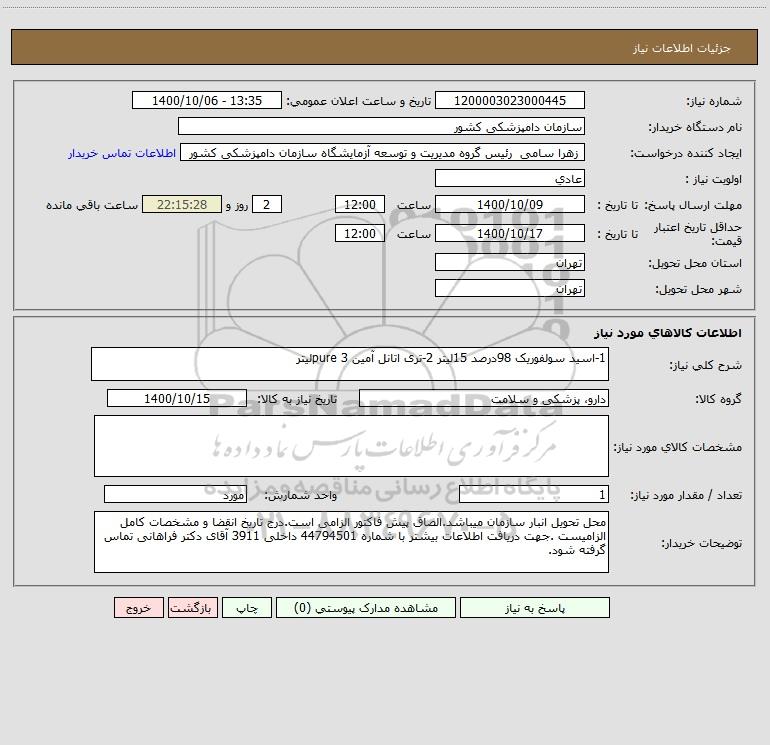The height and width of the screenshot is (745, 770).
Task: Click the پاسخ به نیاز button
Action: [535, 607]
